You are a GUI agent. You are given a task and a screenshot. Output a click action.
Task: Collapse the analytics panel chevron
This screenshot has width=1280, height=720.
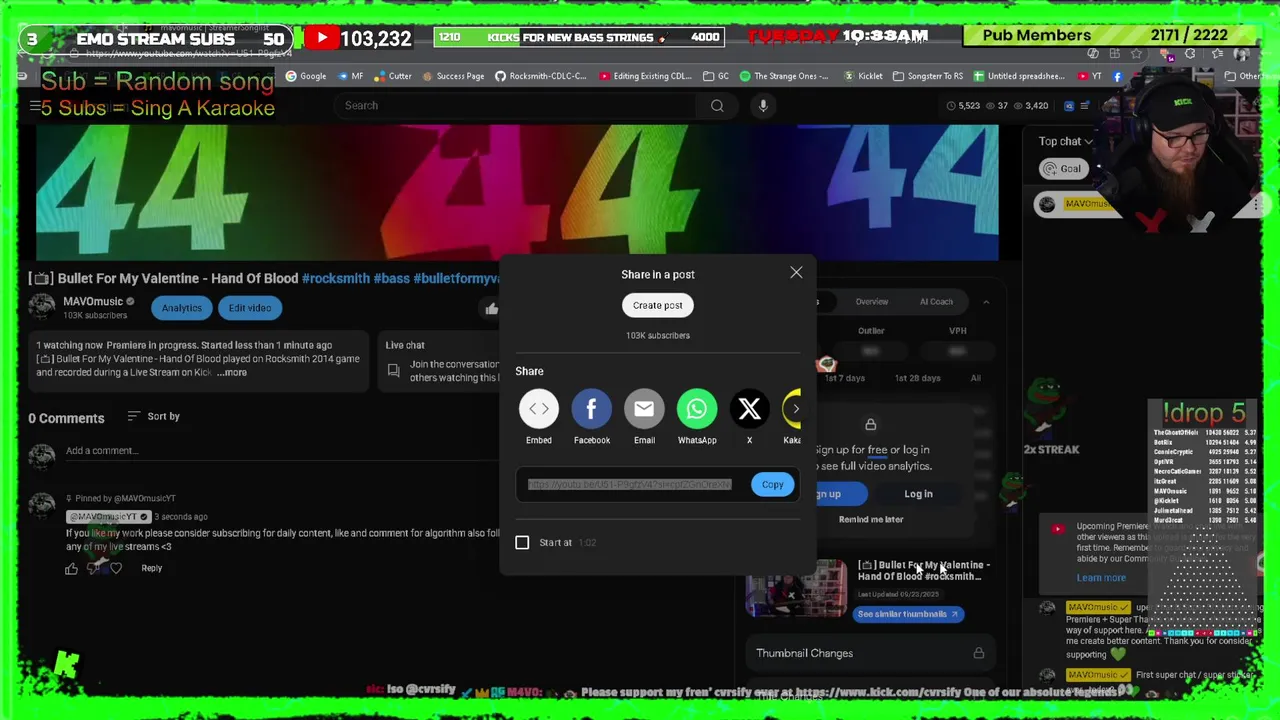[x=986, y=301]
